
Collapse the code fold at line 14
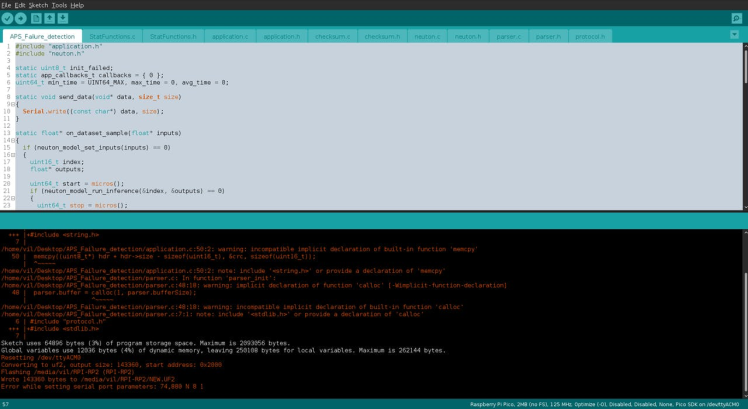coord(13,140)
